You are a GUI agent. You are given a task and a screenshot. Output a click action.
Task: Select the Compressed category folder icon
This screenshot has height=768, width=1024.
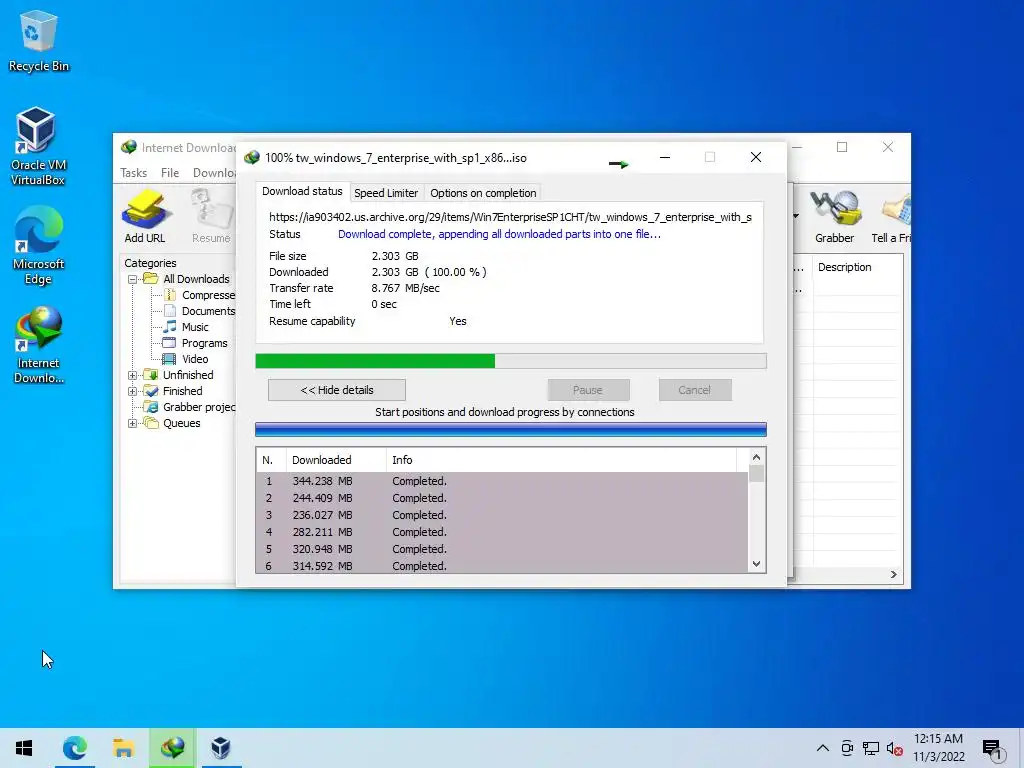(170, 295)
